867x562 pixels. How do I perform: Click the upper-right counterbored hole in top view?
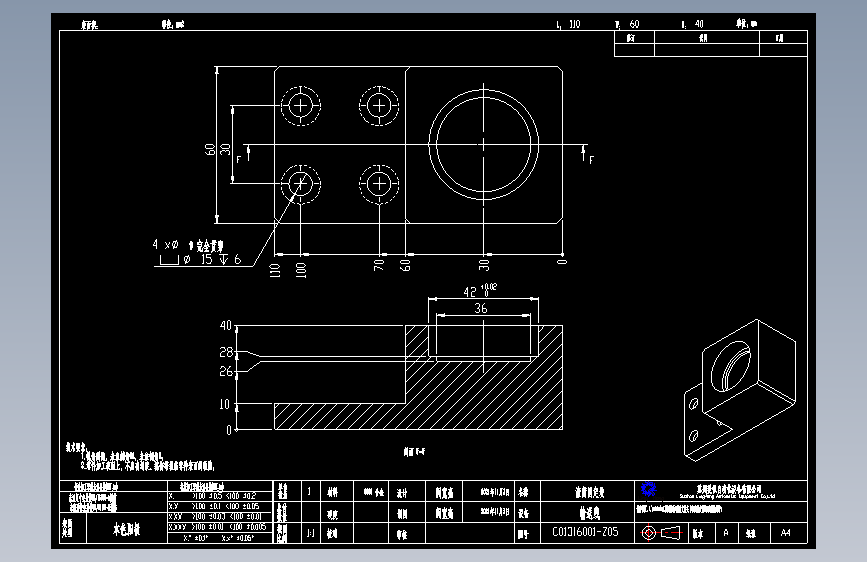pyautogui.click(x=379, y=105)
